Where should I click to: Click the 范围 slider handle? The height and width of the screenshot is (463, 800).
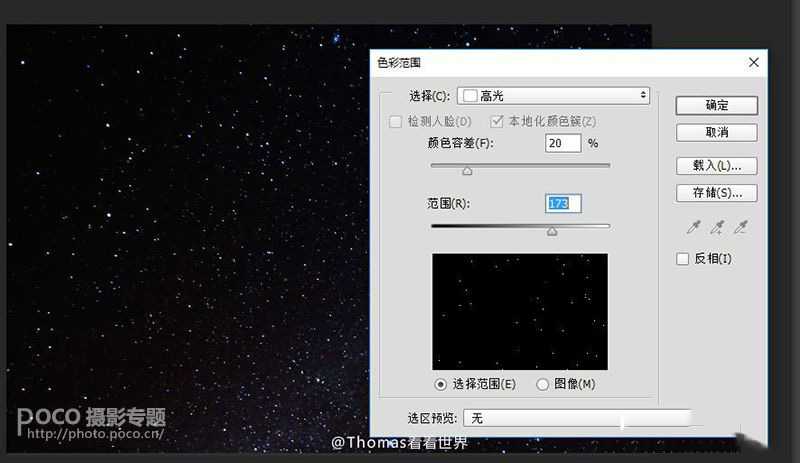click(x=551, y=231)
